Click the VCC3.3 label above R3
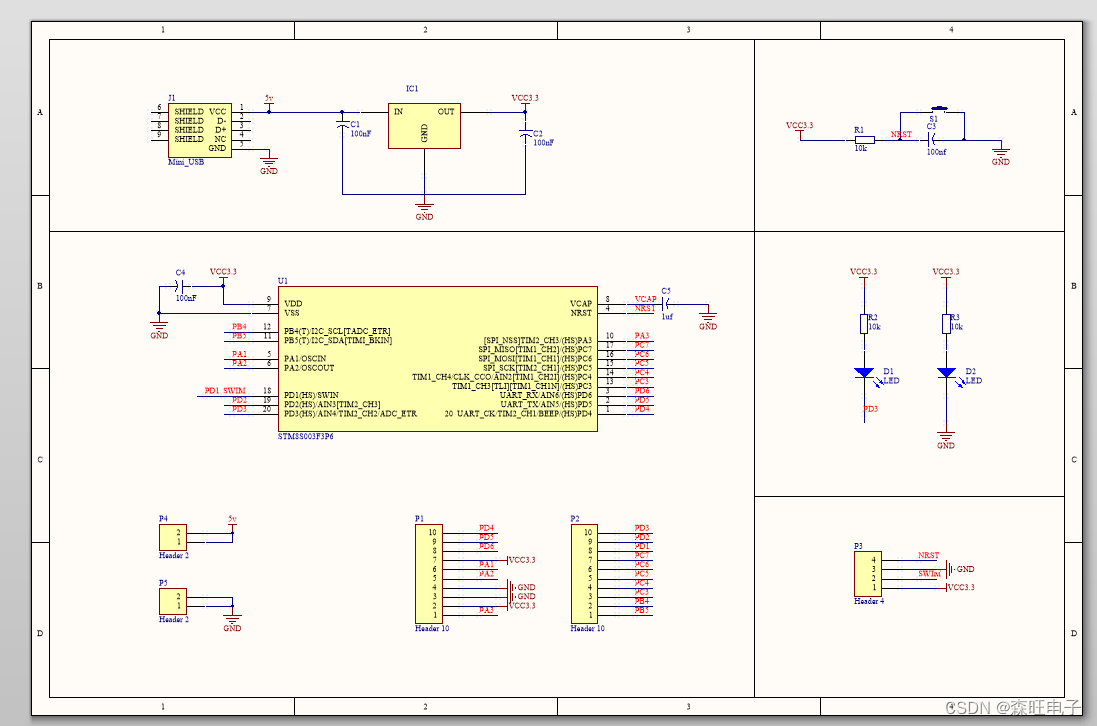The width and height of the screenshot is (1097, 726). pos(946,271)
